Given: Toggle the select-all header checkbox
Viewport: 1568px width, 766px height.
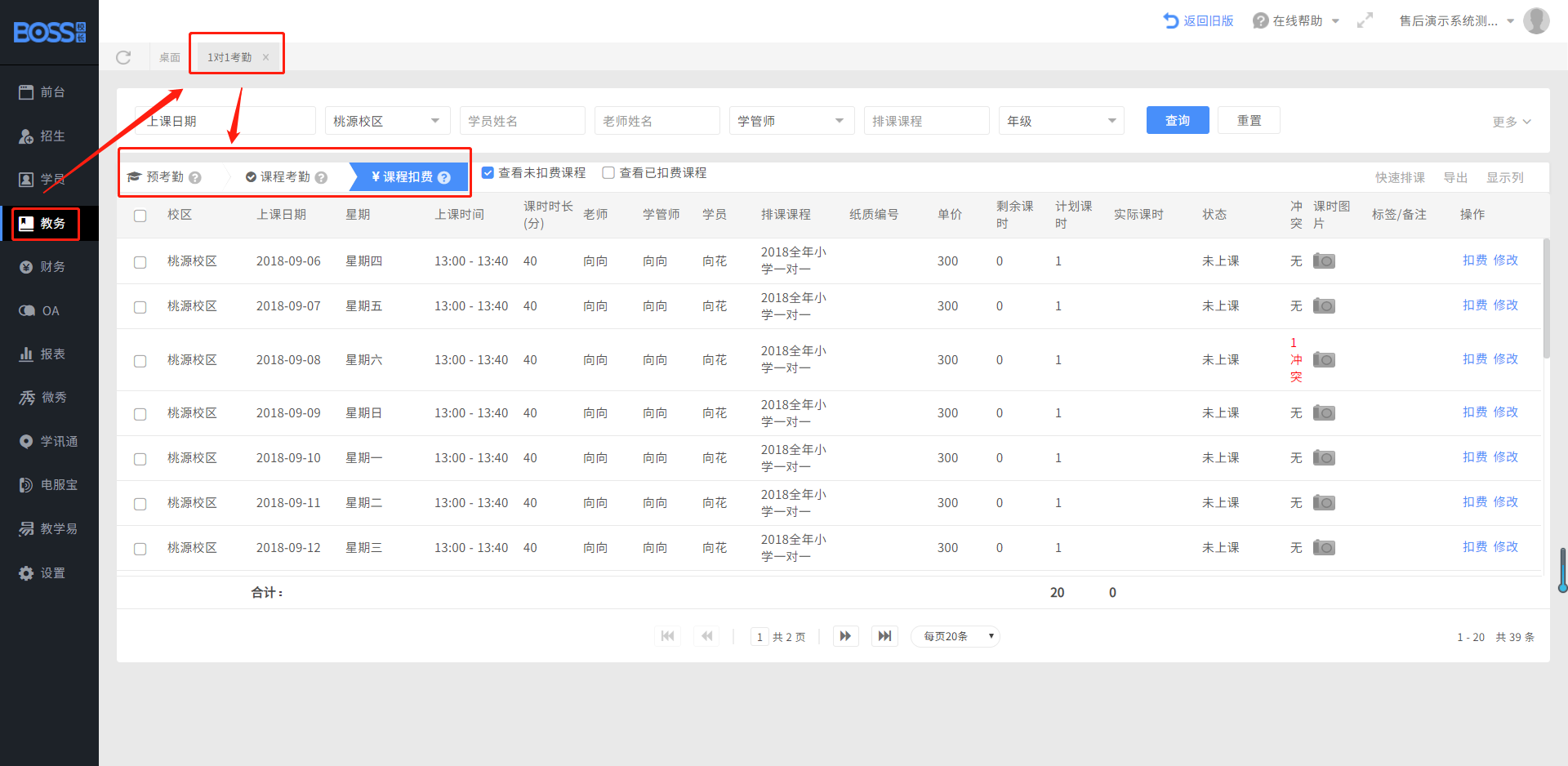Looking at the screenshot, I should [140, 216].
